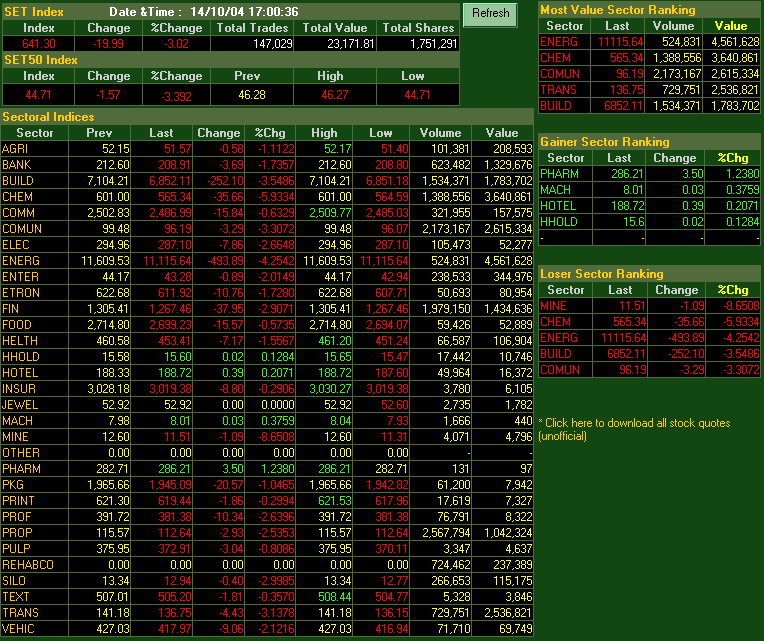This screenshot has width=764, height=641.
Task: Select the ELEC sector name
Action: tap(16, 245)
